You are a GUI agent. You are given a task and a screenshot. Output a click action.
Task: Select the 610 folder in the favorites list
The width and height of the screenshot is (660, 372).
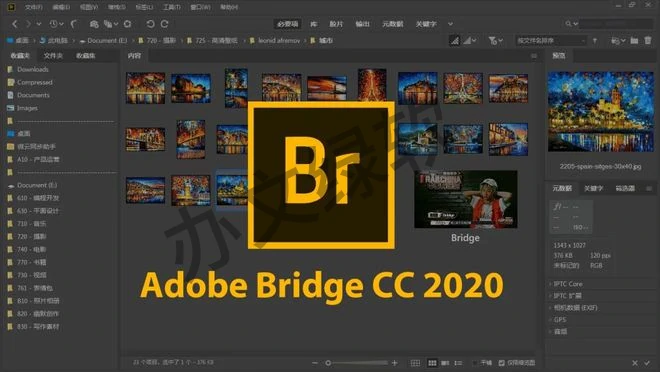[38, 198]
